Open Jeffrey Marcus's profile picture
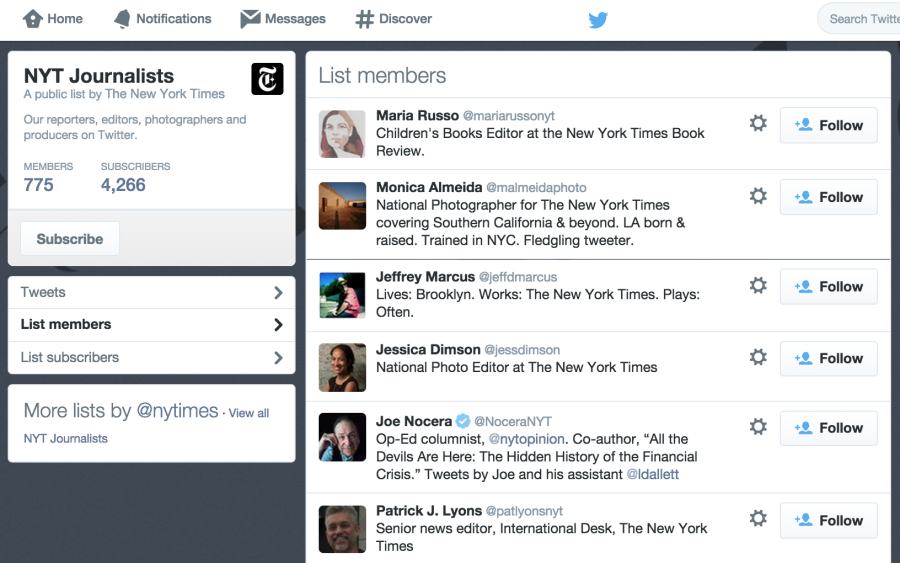This screenshot has width=900, height=563. (x=342, y=295)
